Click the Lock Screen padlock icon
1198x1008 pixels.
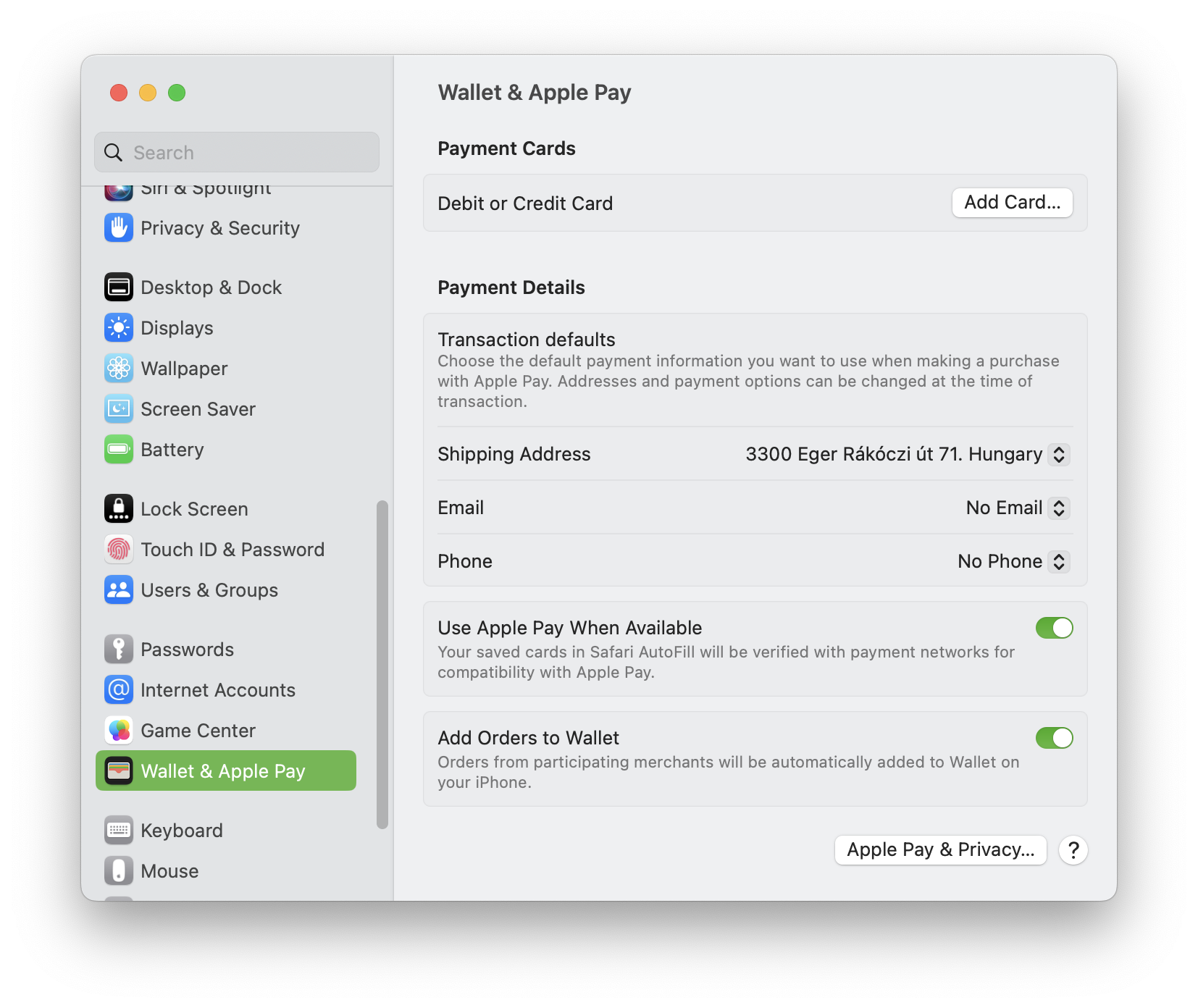pyautogui.click(x=119, y=509)
